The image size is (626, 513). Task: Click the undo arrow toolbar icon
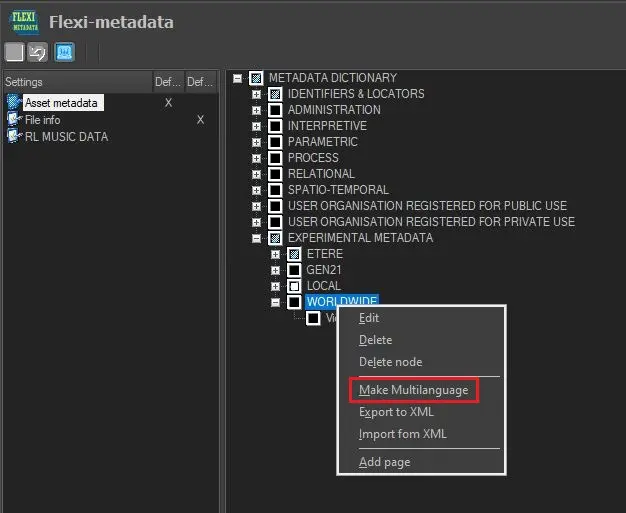point(39,52)
